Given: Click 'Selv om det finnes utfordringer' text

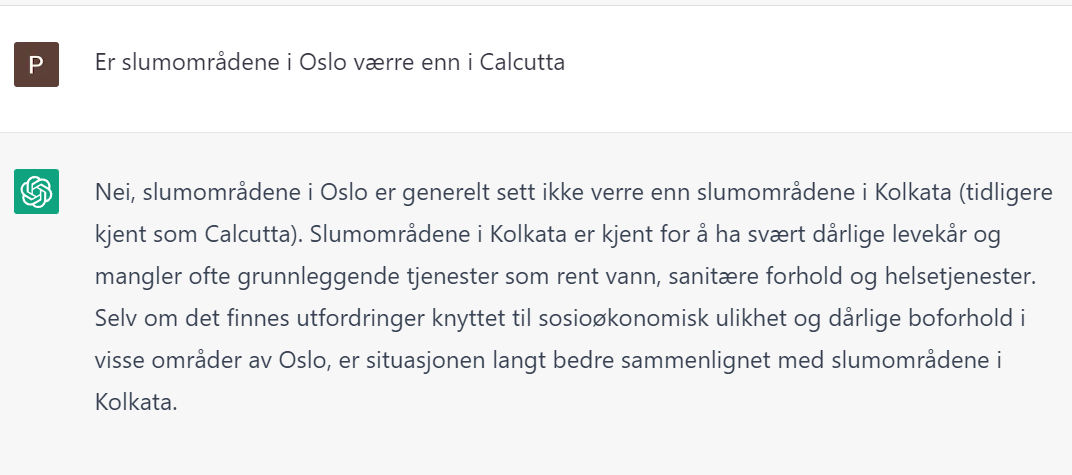Looking at the screenshot, I should pyautogui.click(x=221, y=320).
